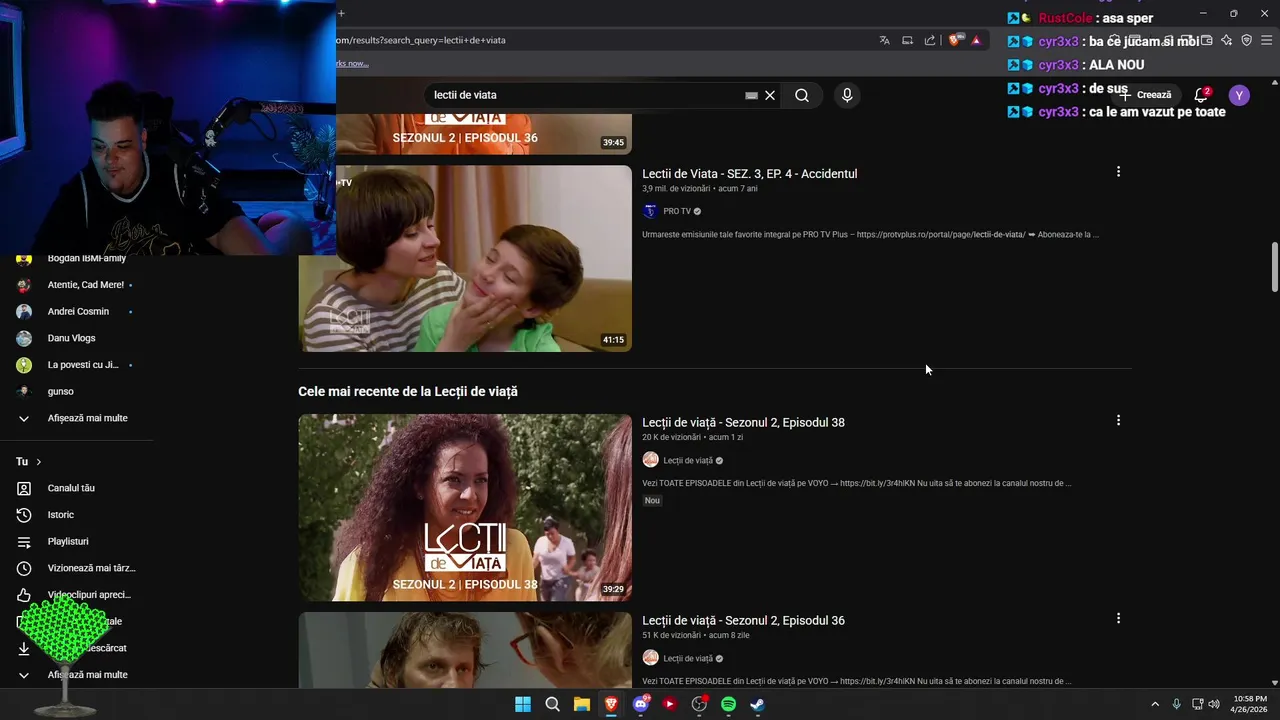Click the Istoric clock icon
Screen dimensions: 1280x720
pyautogui.click(x=24, y=515)
